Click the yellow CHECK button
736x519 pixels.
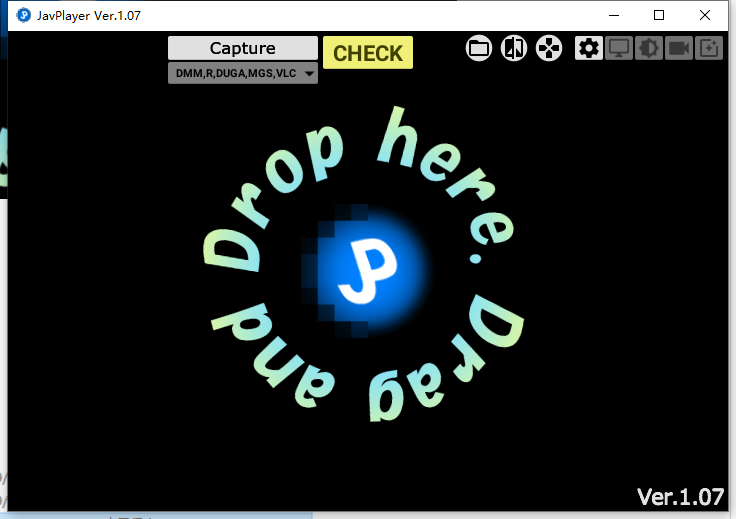(x=368, y=53)
